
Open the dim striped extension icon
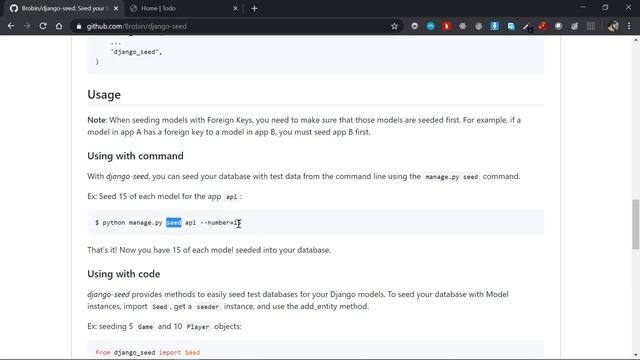click(x=590, y=26)
